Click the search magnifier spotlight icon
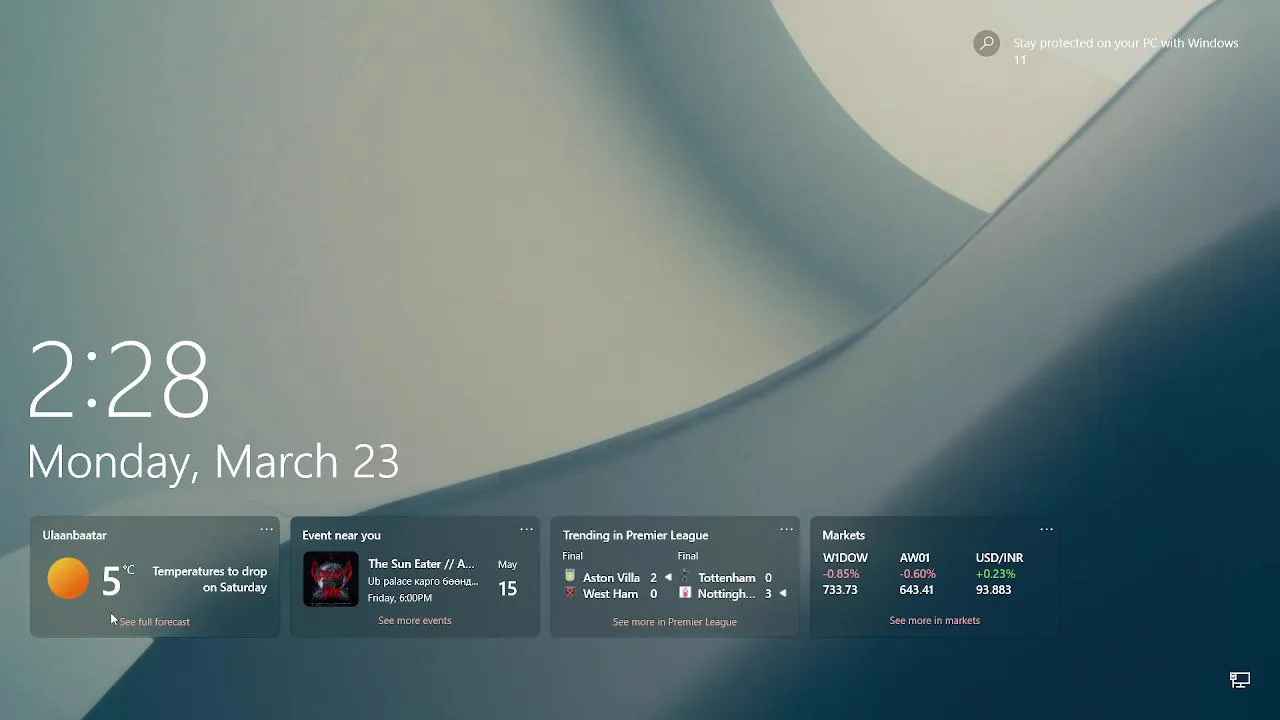The width and height of the screenshot is (1280, 720). pyautogui.click(x=987, y=43)
